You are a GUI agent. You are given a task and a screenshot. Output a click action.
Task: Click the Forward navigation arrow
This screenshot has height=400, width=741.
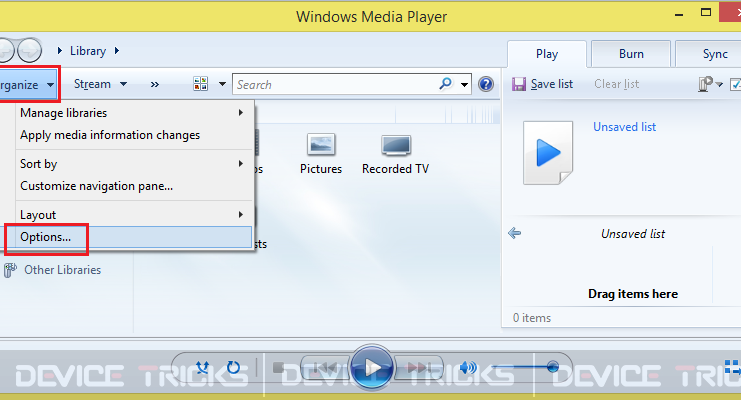click(30, 50)
